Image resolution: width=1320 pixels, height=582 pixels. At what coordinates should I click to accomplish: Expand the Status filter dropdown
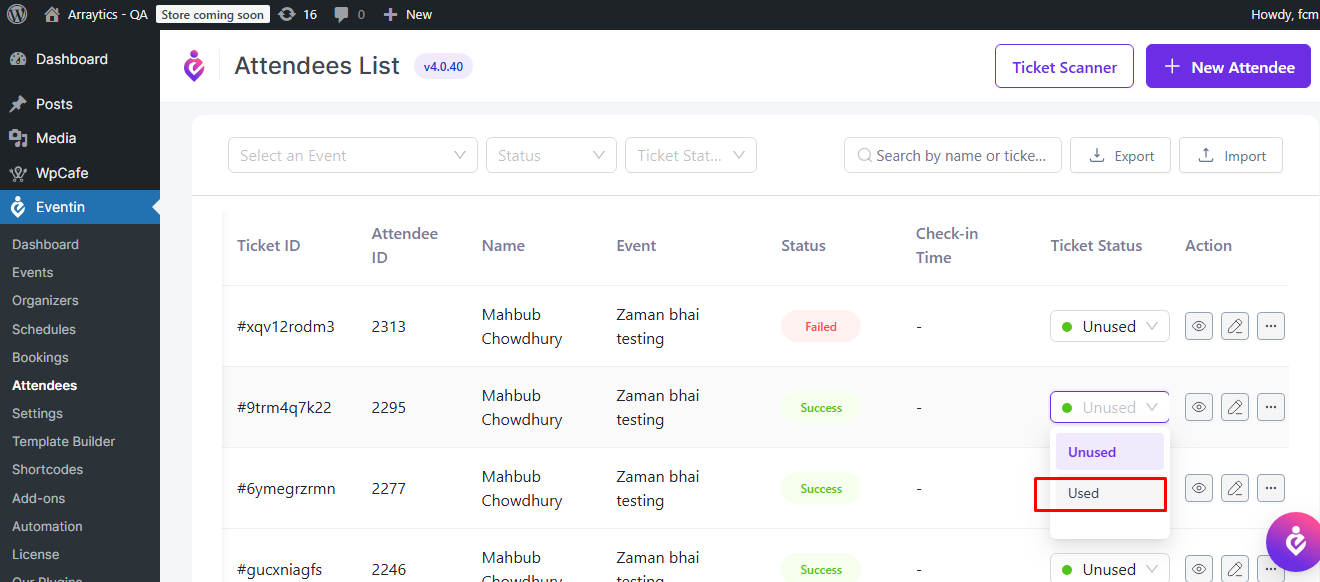click(x=551, y=155)
